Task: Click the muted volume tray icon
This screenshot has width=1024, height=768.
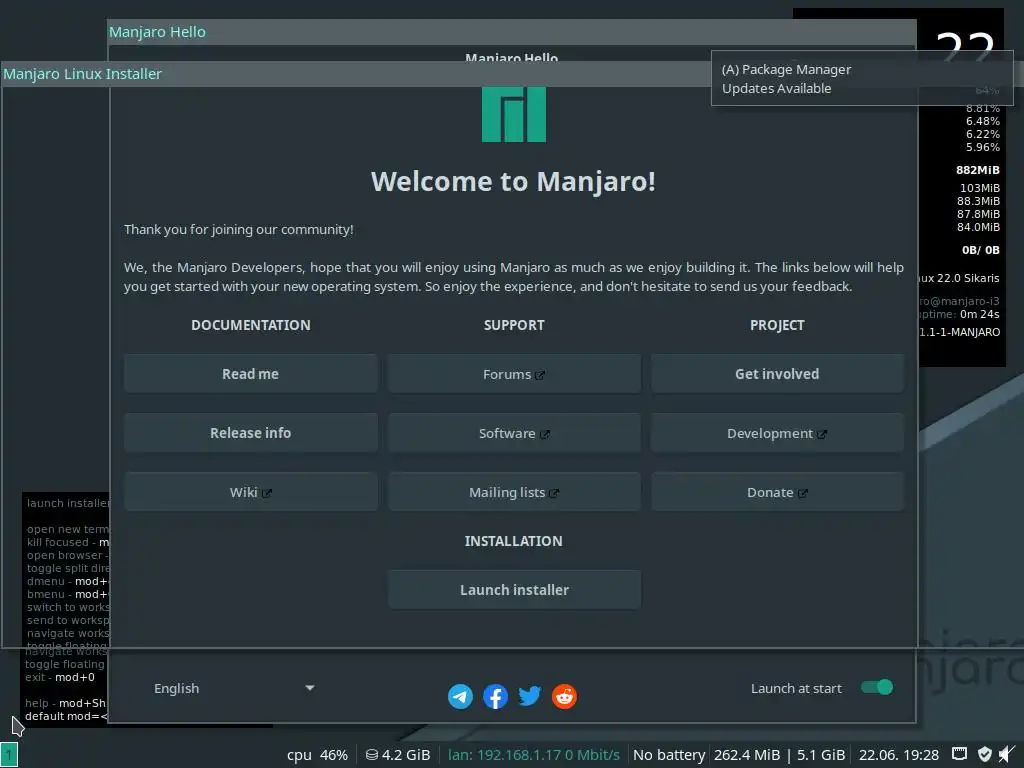Action: tap(1007, 754)
